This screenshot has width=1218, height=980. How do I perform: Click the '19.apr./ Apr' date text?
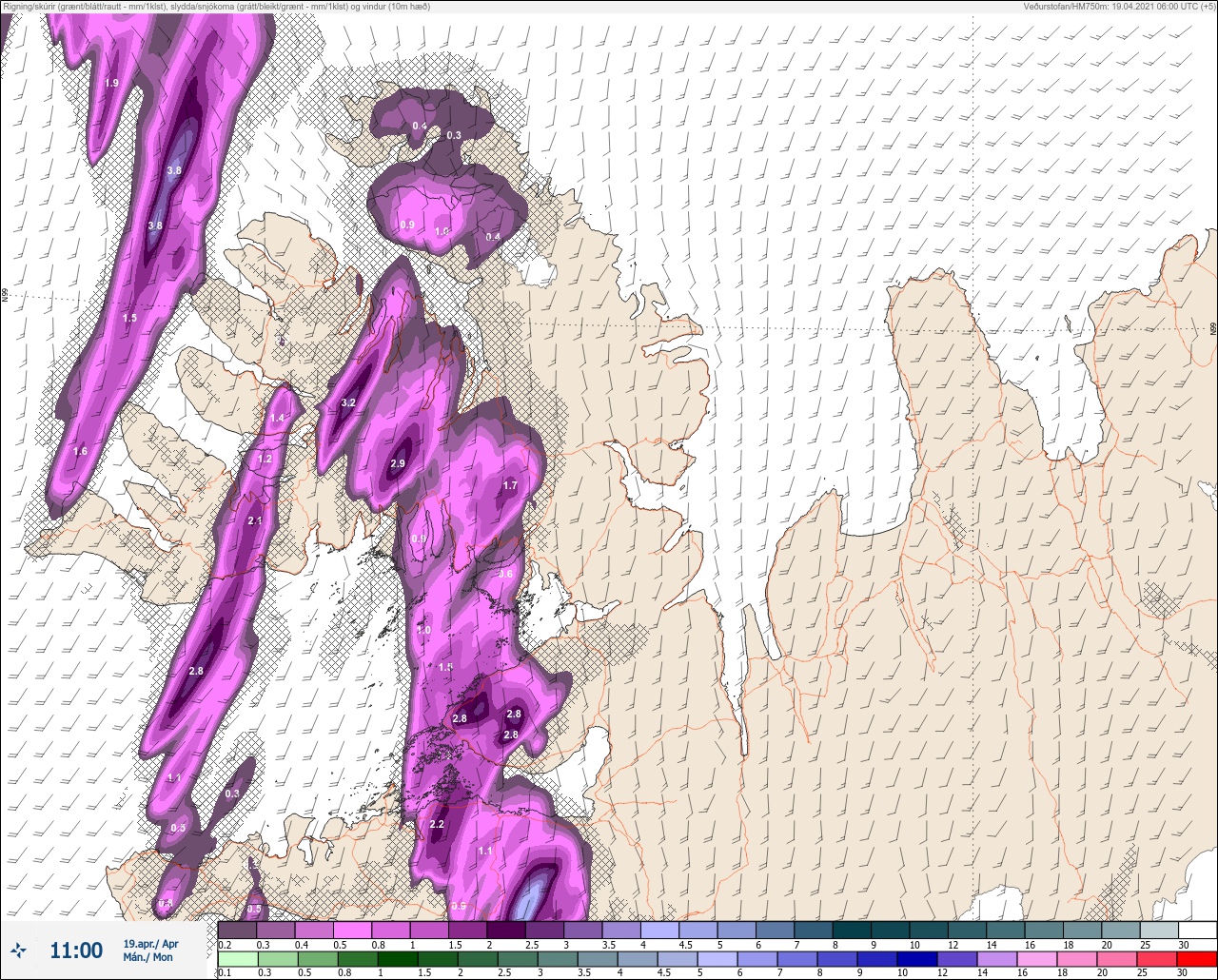point(150,943)
